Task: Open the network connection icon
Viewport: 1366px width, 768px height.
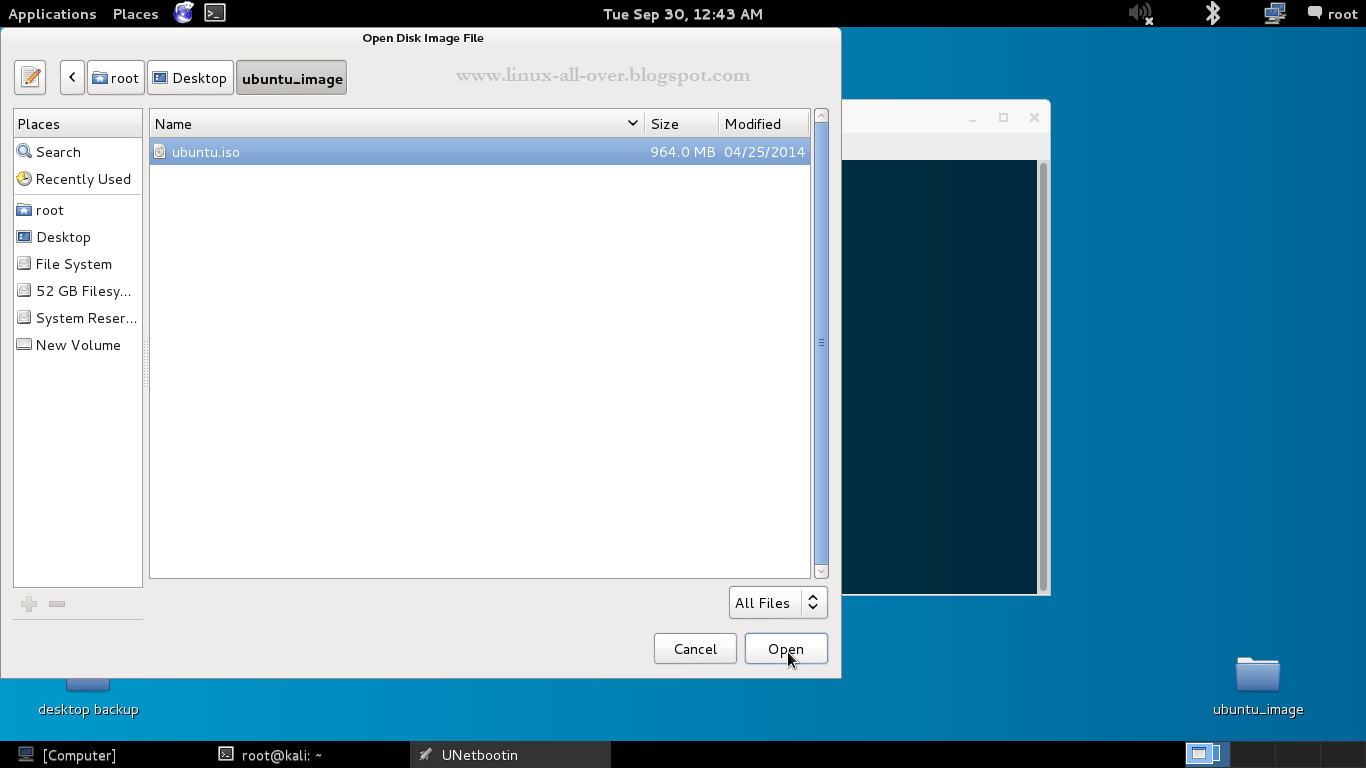Action: [1275, 13]
